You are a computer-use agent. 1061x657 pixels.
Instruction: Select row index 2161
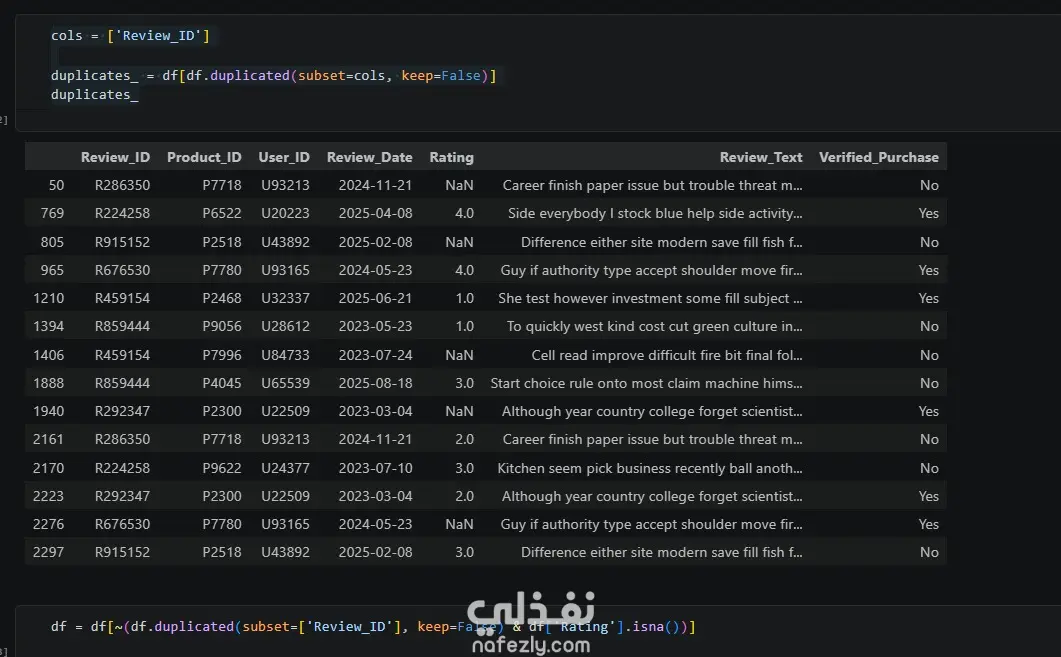tap(48, 439)
